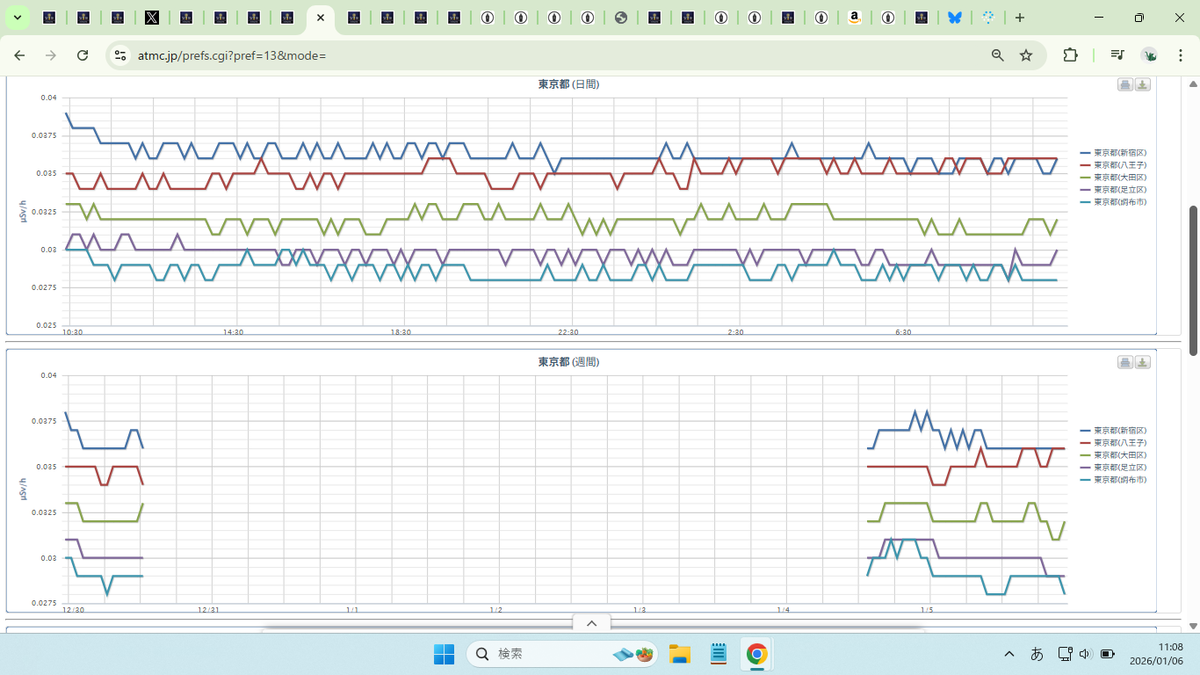1200x675 pixels.
Task: Switch to the X (Twitter) tab
Action: point(152,18)
